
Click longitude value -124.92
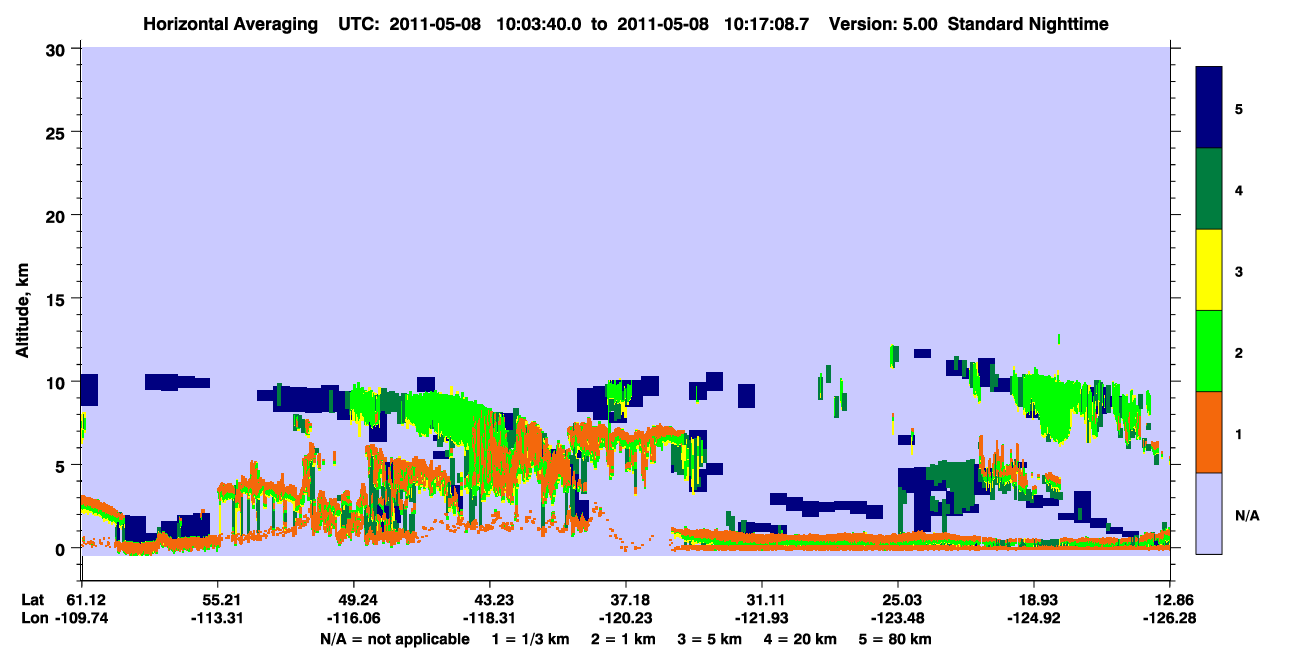pyautogui.click(x=1034, y=617)
